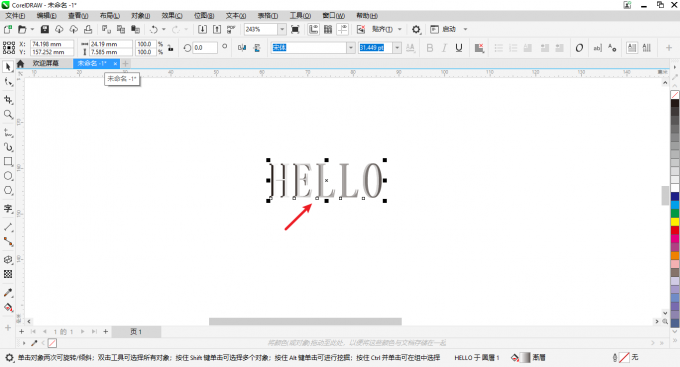Click mirror horizontally button
This screenshot has height=367, width=680.
coord(242,48)
